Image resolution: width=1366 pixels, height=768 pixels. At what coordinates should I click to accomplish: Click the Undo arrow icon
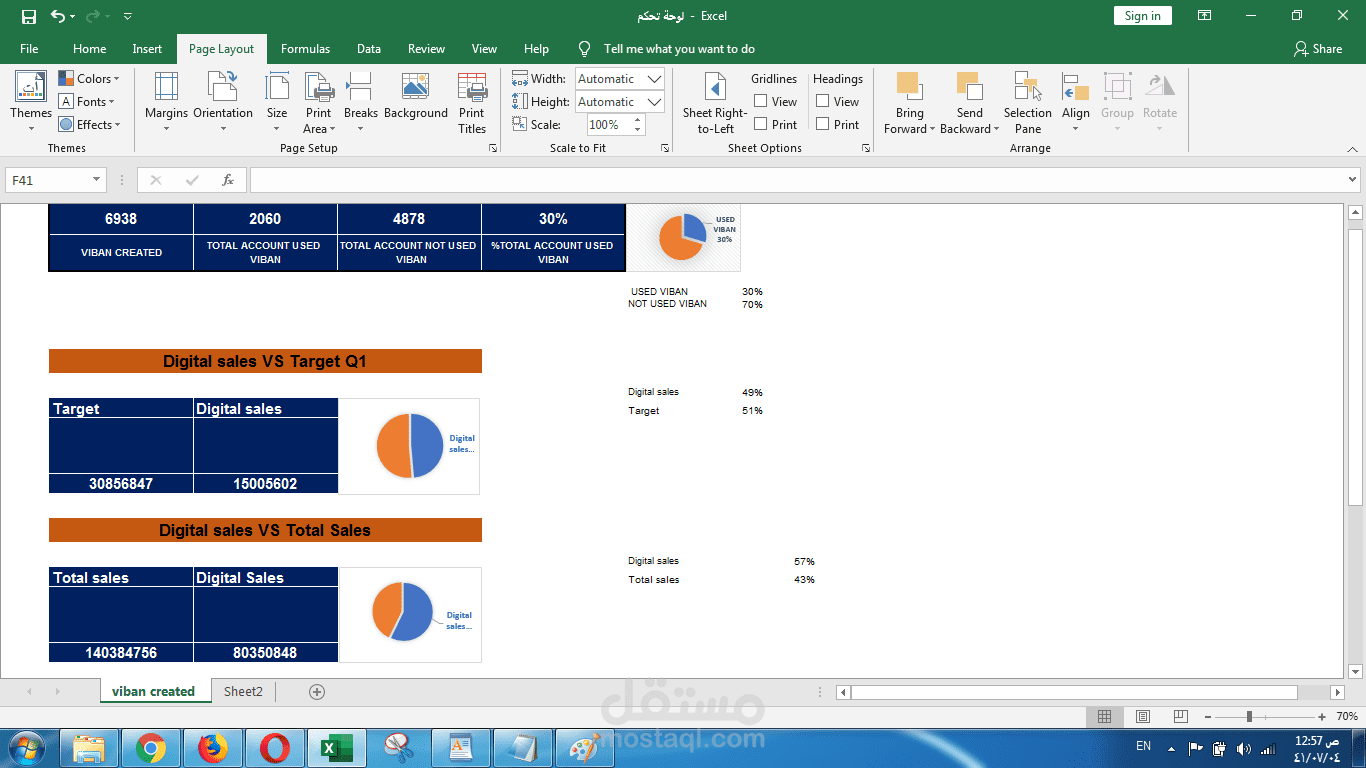[x=58, y=16]
